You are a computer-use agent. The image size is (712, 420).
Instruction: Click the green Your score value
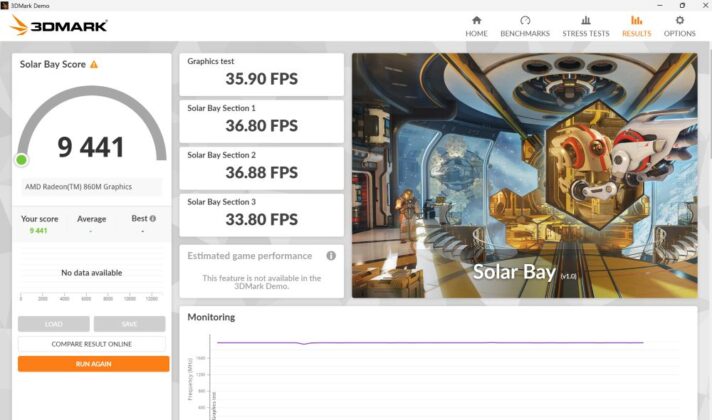[39, 231]
